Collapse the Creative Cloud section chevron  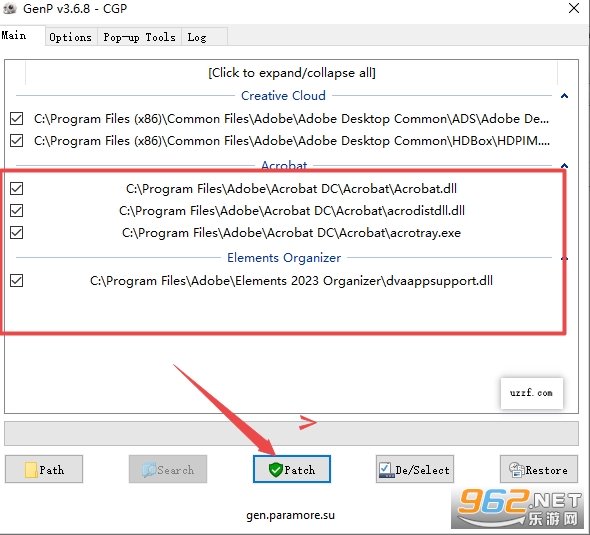point(564,96)
